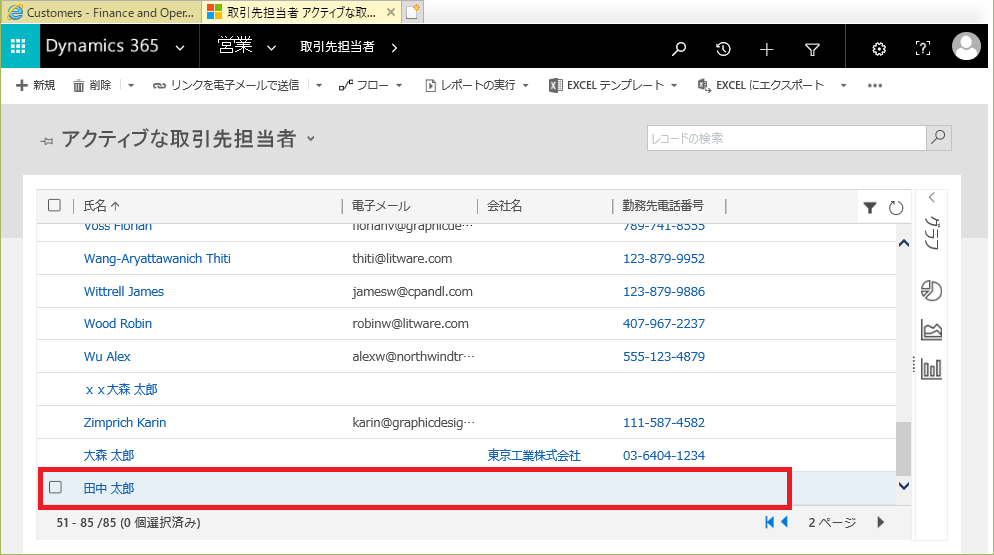Go to the next page of records
This screenshot has width=994, height=555.
[881, 522]
